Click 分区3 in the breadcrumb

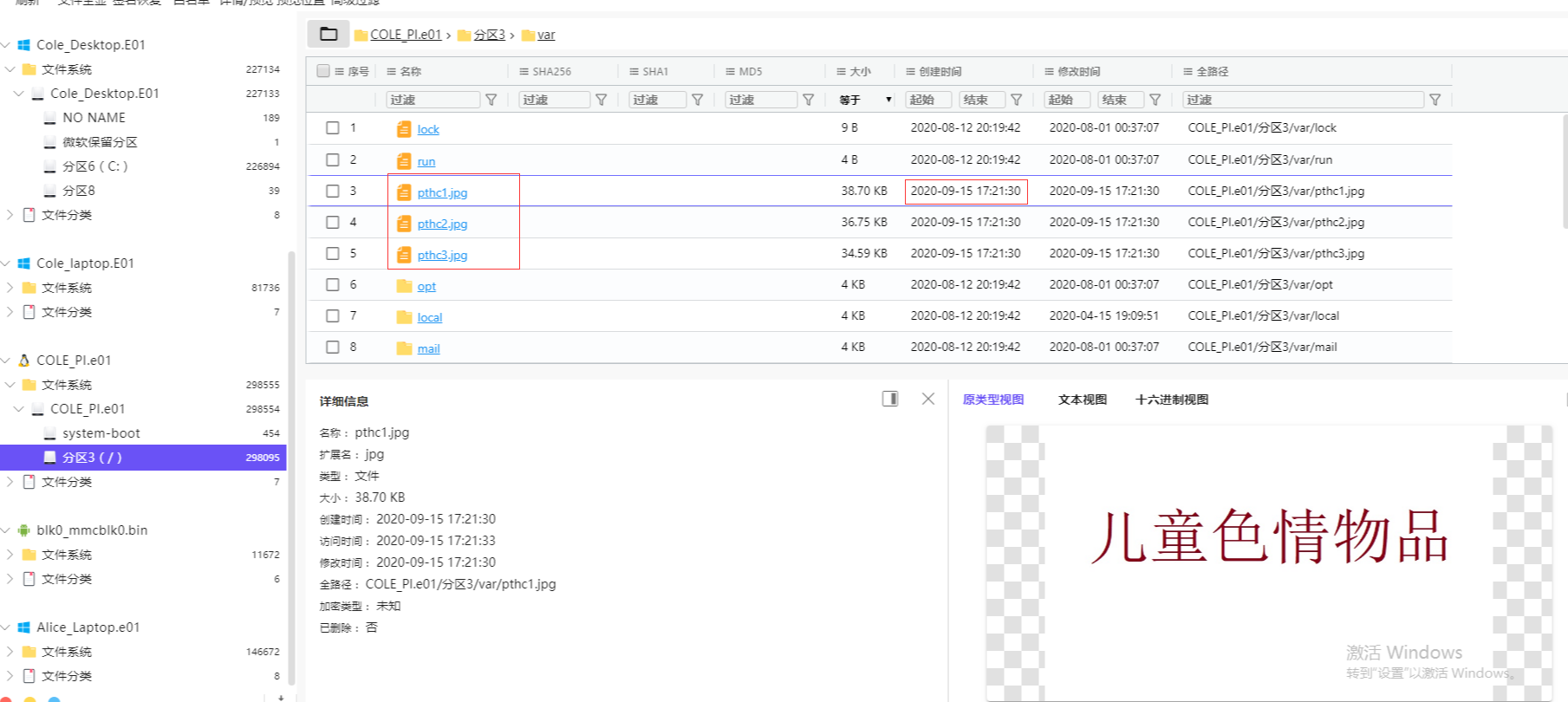[489, 35]
